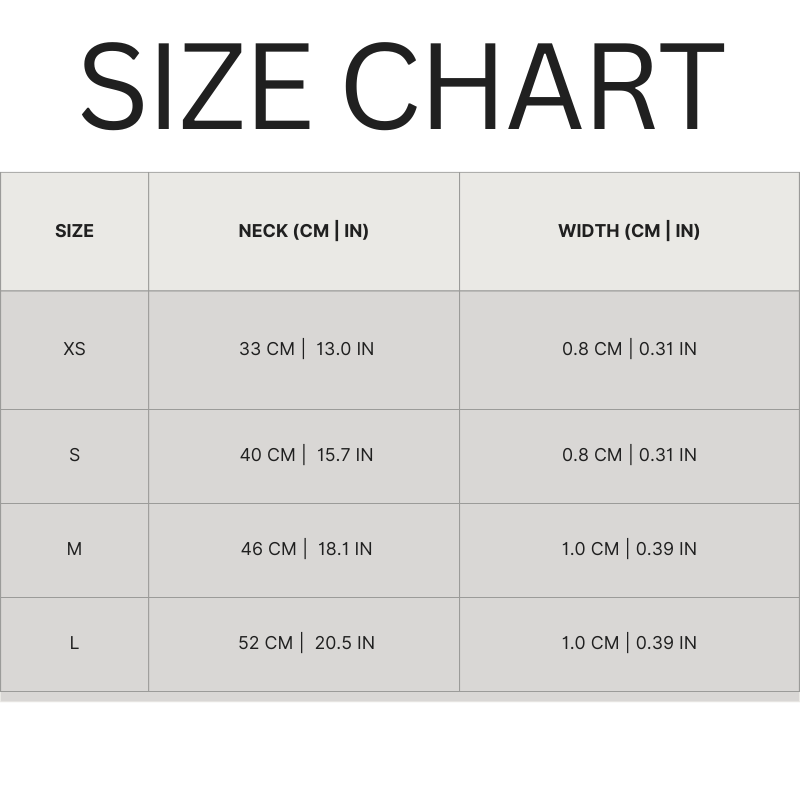800x800 pixels.
Task: Select the width cell in the L row
Action: point(629,643)
